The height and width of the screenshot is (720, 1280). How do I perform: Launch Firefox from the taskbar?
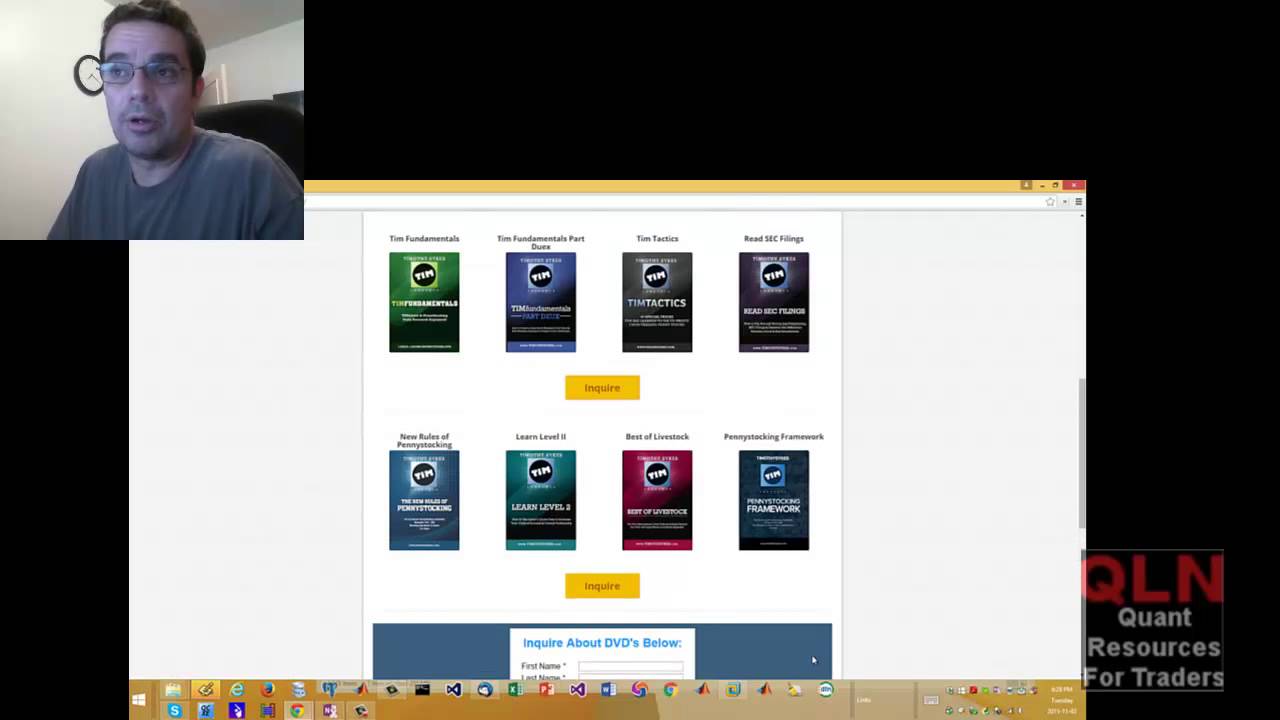click(268, 690)
